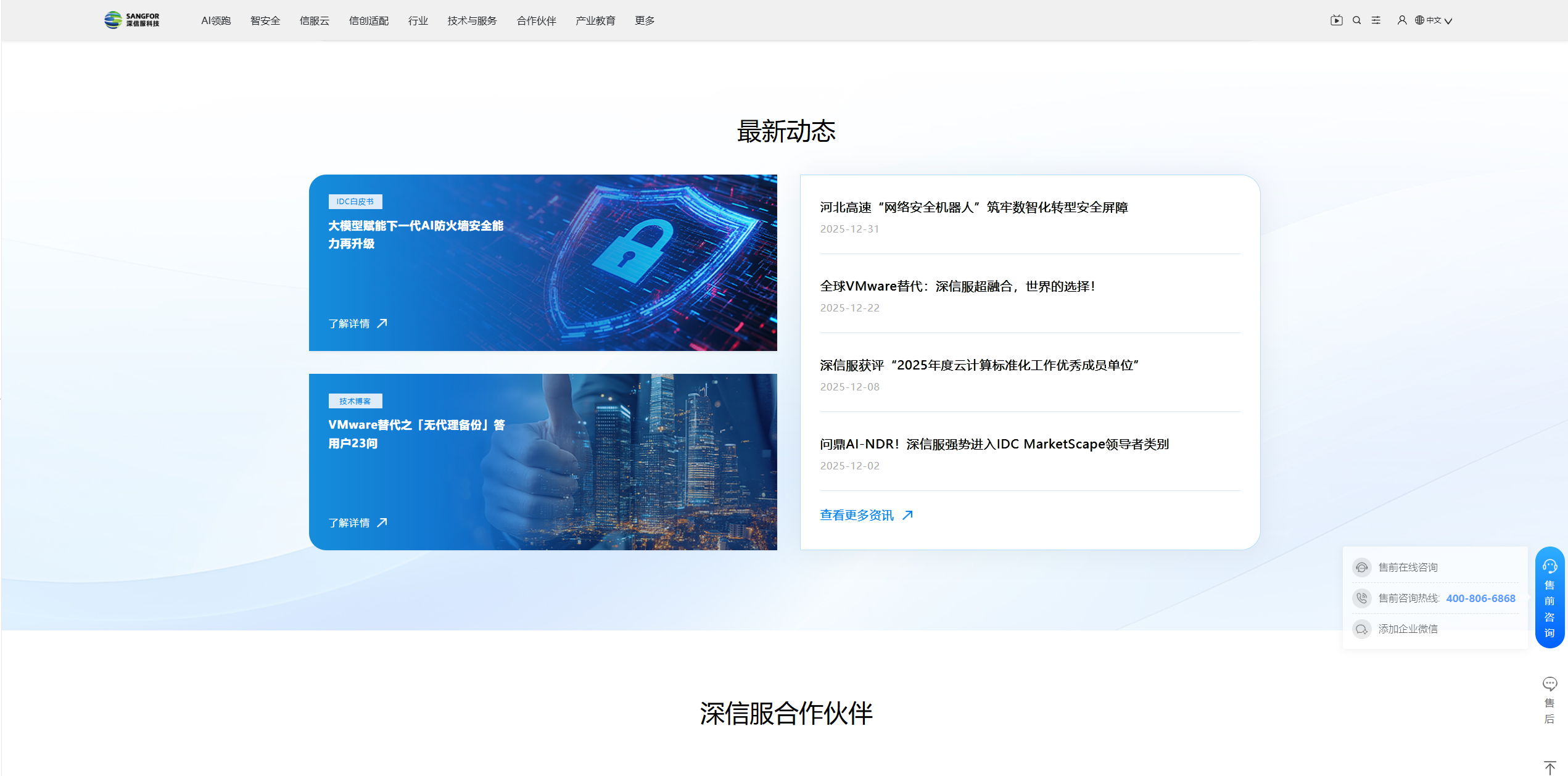Image resolution: width=1568 pixels, height=776 pixels.
Task: Open news 河北高速 网络安全机器人 article
Action: pyautogui.click(x=973, y=207)
